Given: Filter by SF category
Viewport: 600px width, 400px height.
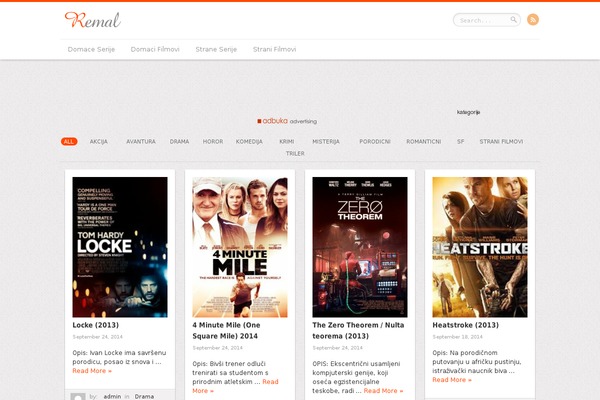Looking at the screenshot, I should 460,142.
